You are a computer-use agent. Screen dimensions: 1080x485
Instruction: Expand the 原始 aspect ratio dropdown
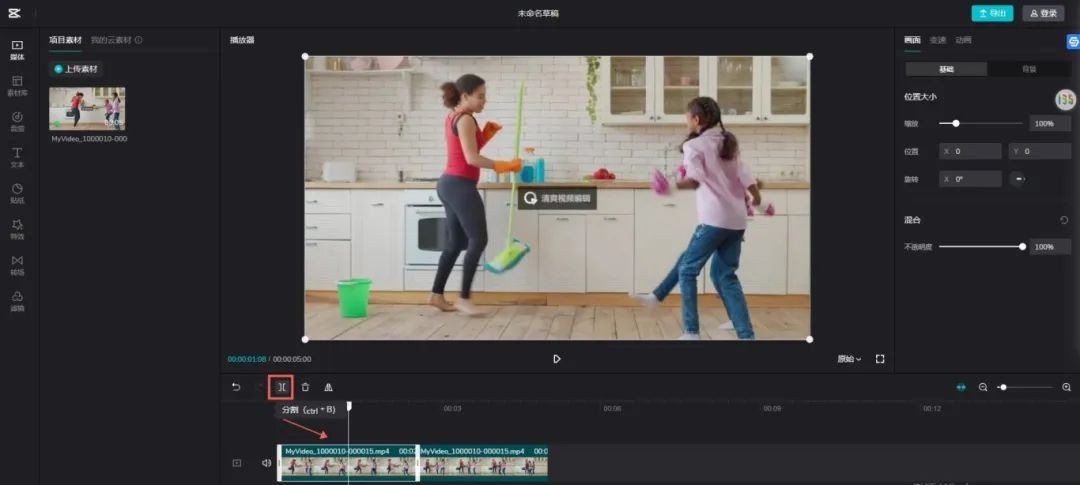click(849, 359)
